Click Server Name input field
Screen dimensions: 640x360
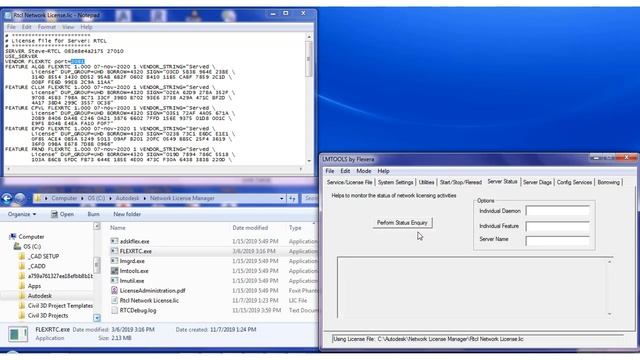558,241
